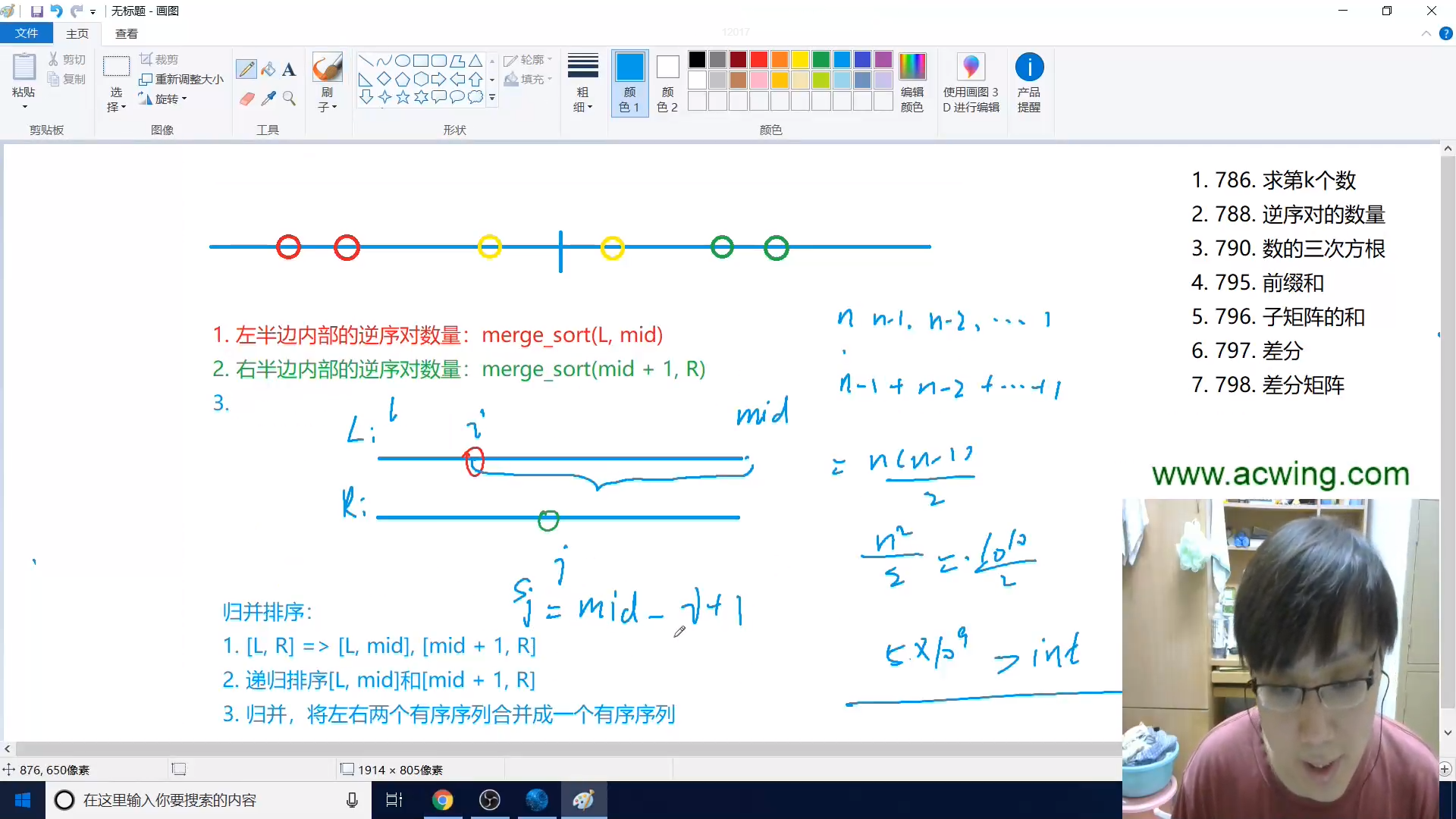Open the 文件 file menu
Screen dimensions: 1456x819
(27, 33)
